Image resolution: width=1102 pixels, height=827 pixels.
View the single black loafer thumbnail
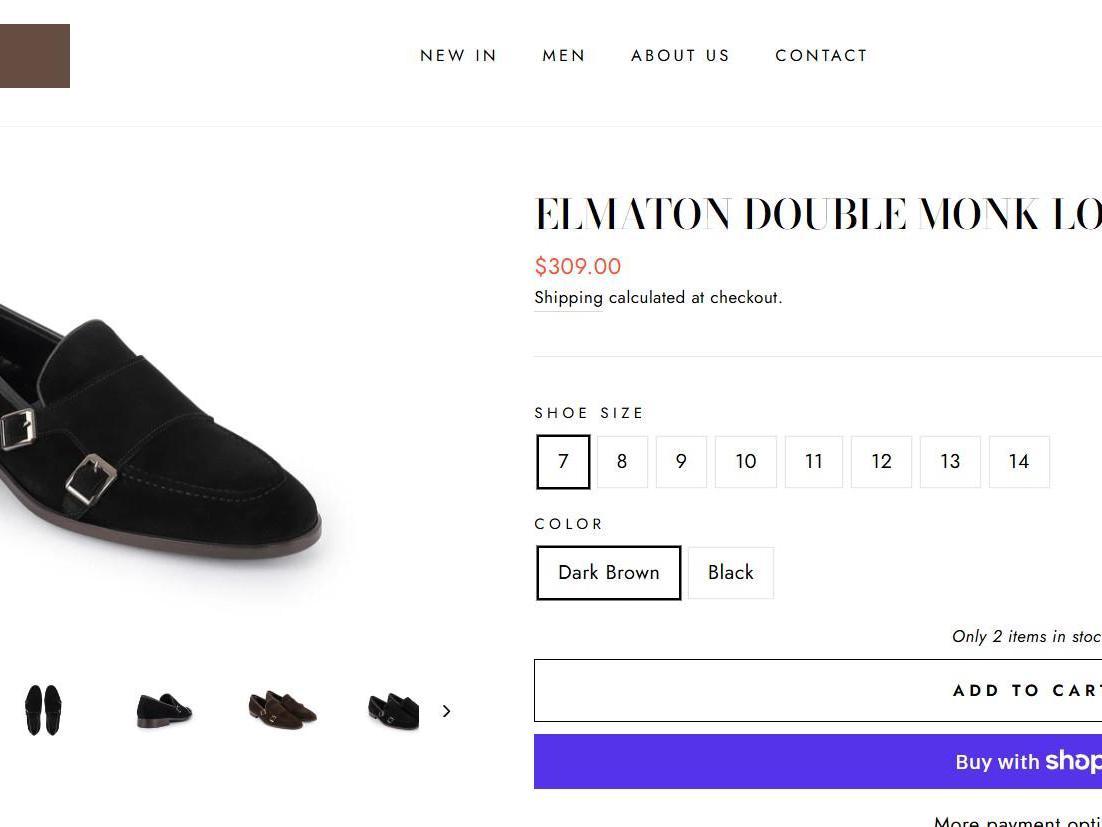tap(164, 710)
